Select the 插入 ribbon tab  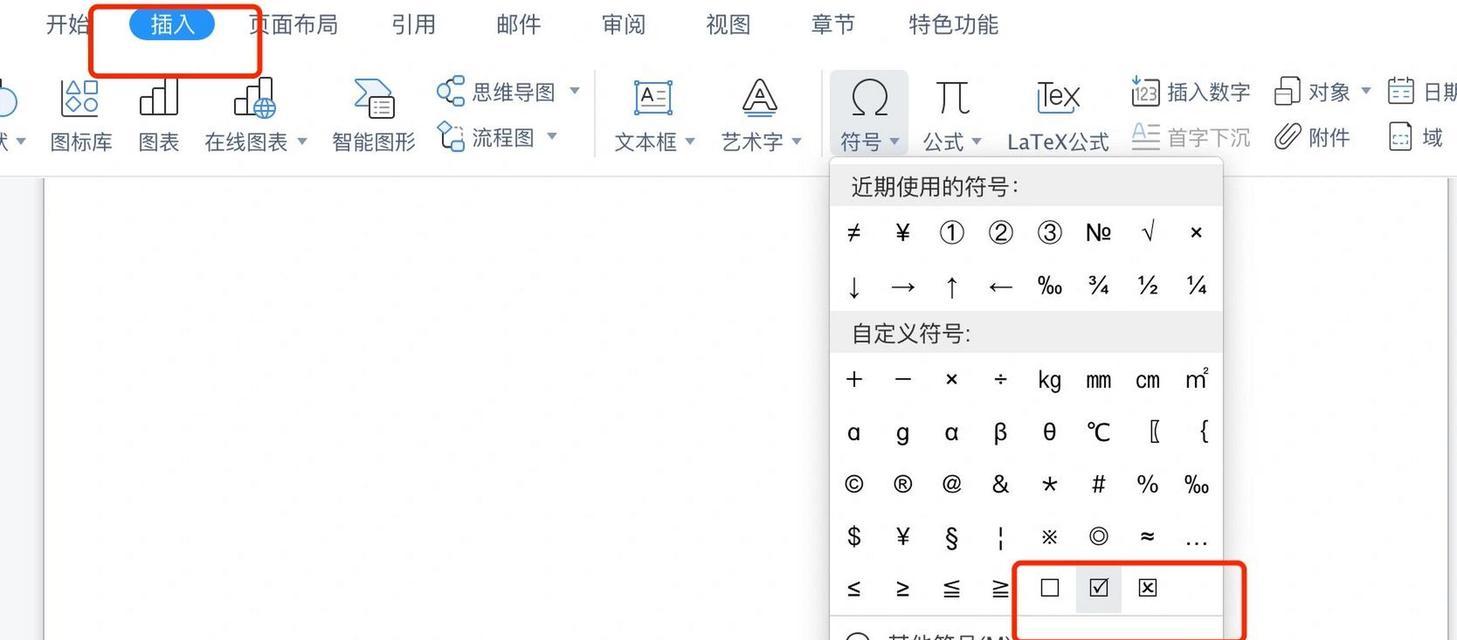[x=172, y=25]
